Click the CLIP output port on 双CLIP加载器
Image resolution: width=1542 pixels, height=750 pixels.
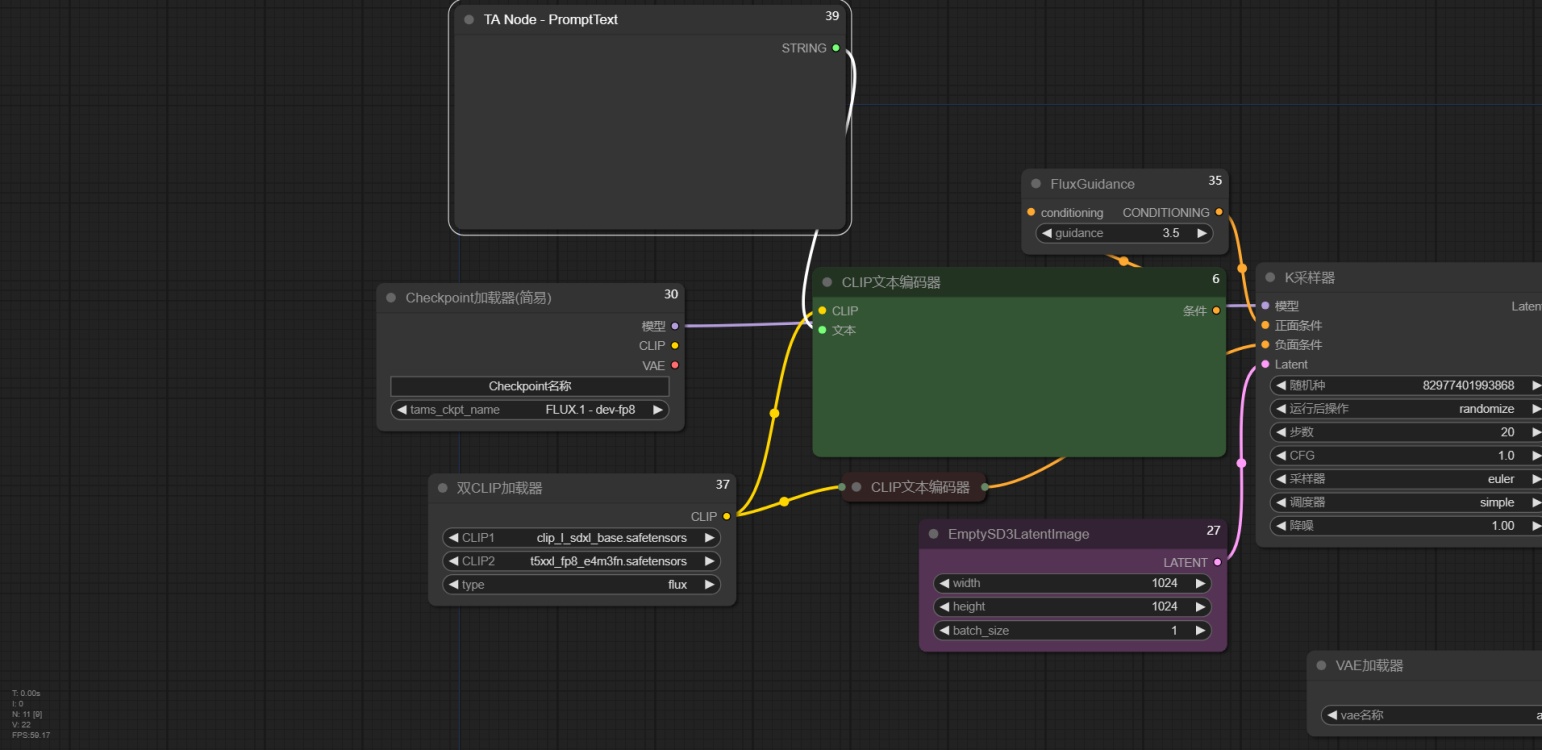click(x=726, y=516)
